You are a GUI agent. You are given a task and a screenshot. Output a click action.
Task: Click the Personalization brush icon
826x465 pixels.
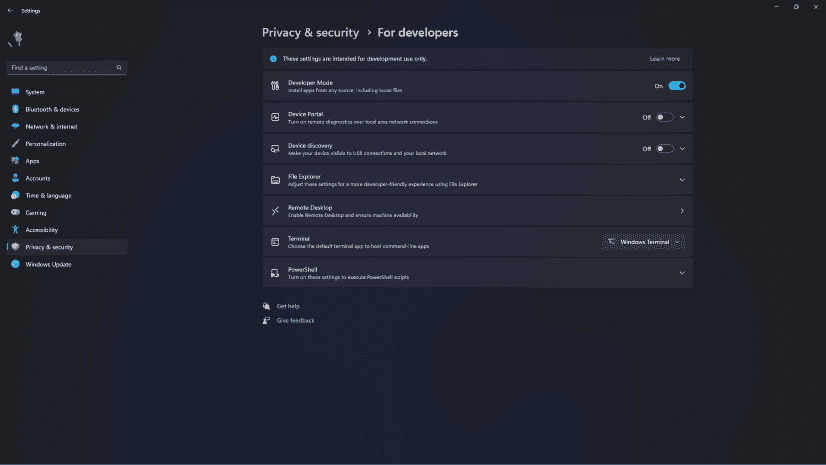tap(16, 143)
